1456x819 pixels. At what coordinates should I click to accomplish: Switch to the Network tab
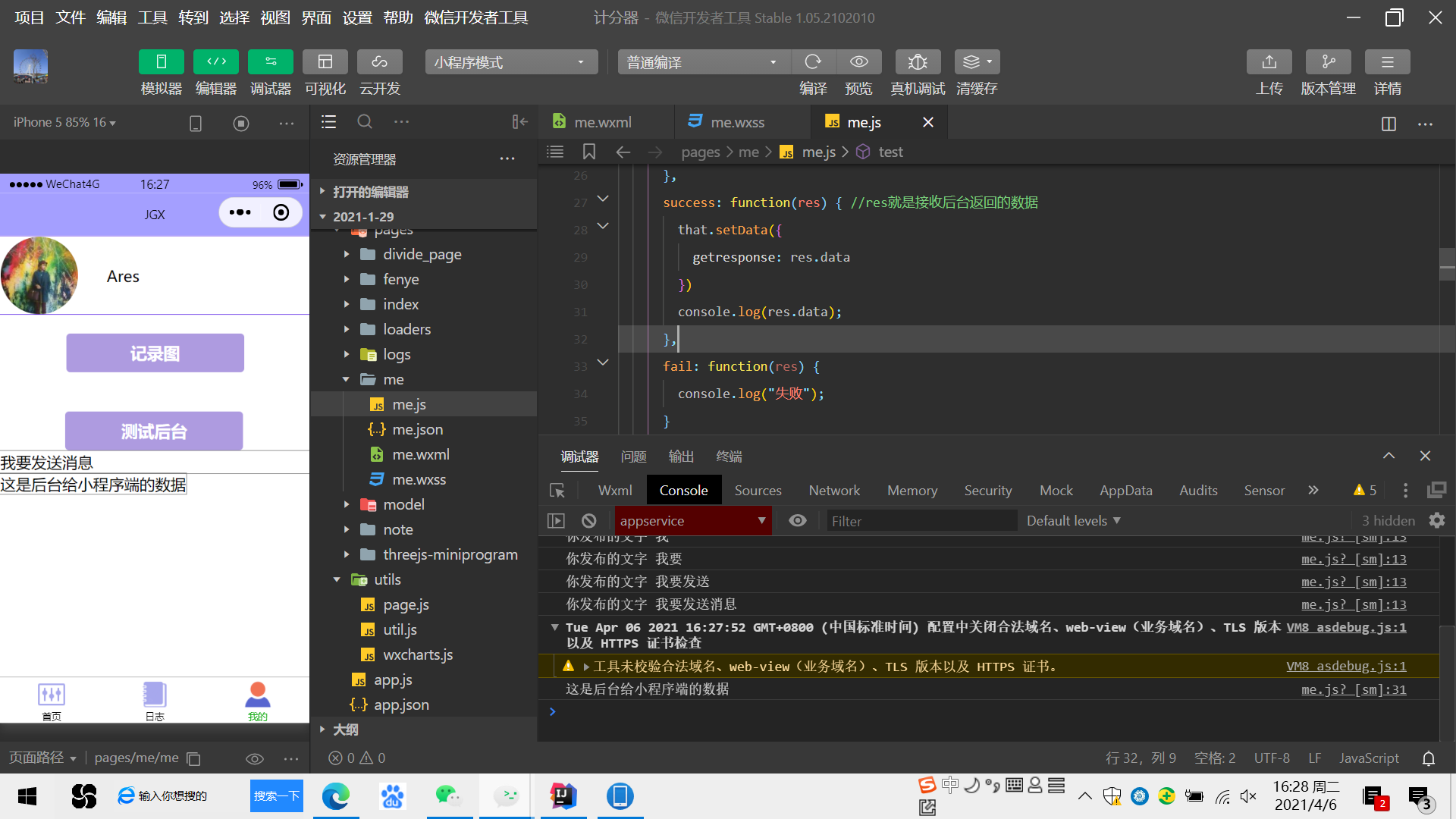[x=833, y=491]
